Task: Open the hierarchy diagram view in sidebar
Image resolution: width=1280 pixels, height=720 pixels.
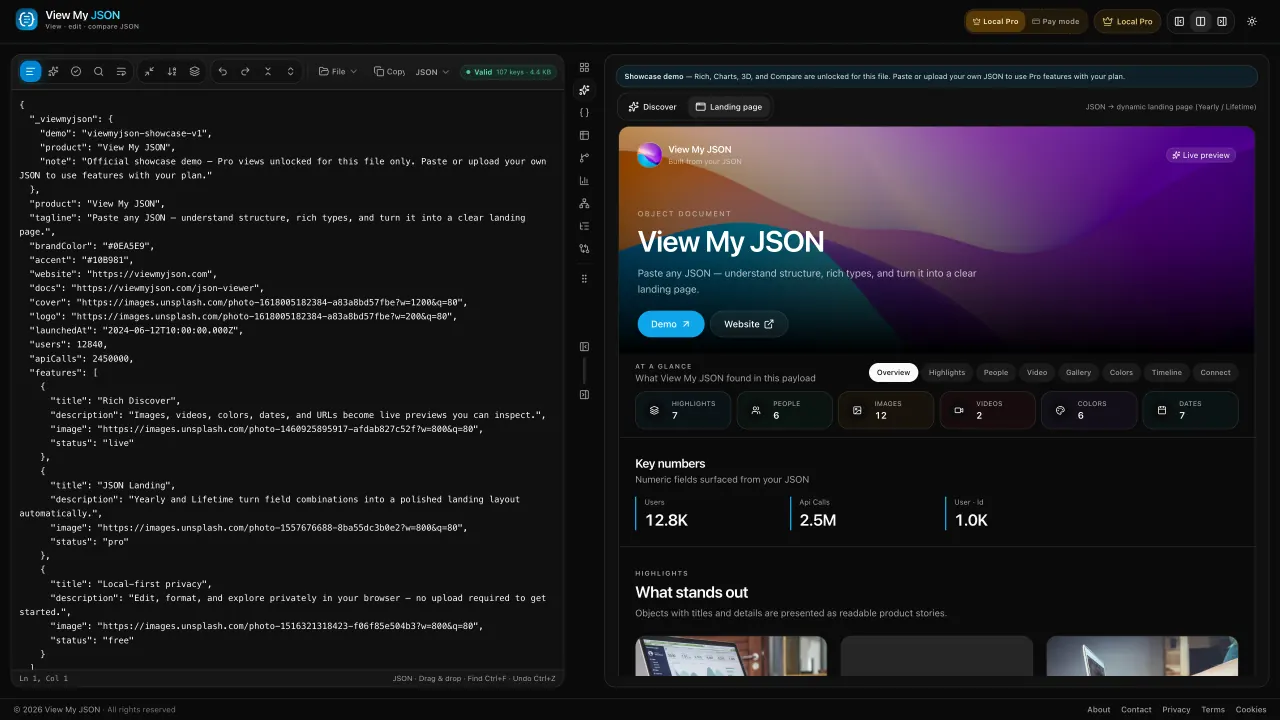Action: [x=584, y=203]
